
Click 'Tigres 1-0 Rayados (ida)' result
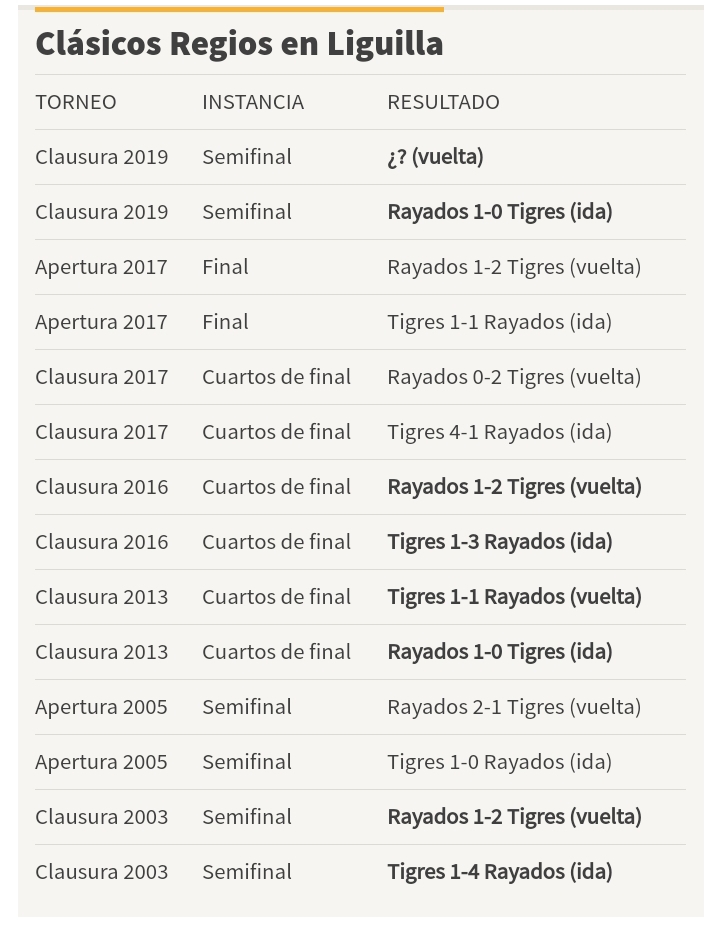pos(499,762)
